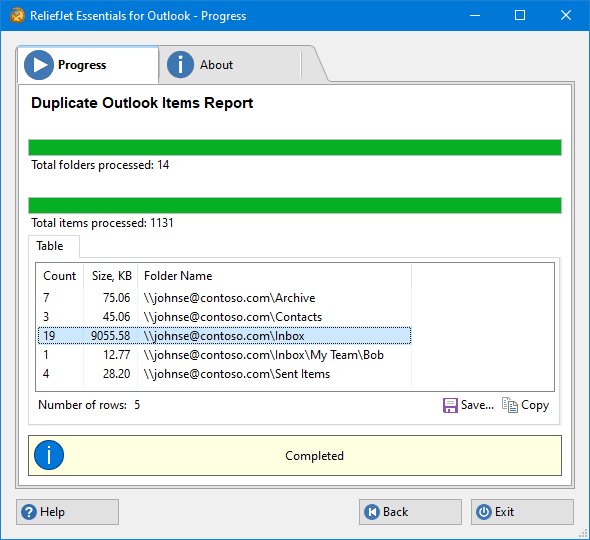
Task: Click the About info icon
Action: [x=180, y=65]
